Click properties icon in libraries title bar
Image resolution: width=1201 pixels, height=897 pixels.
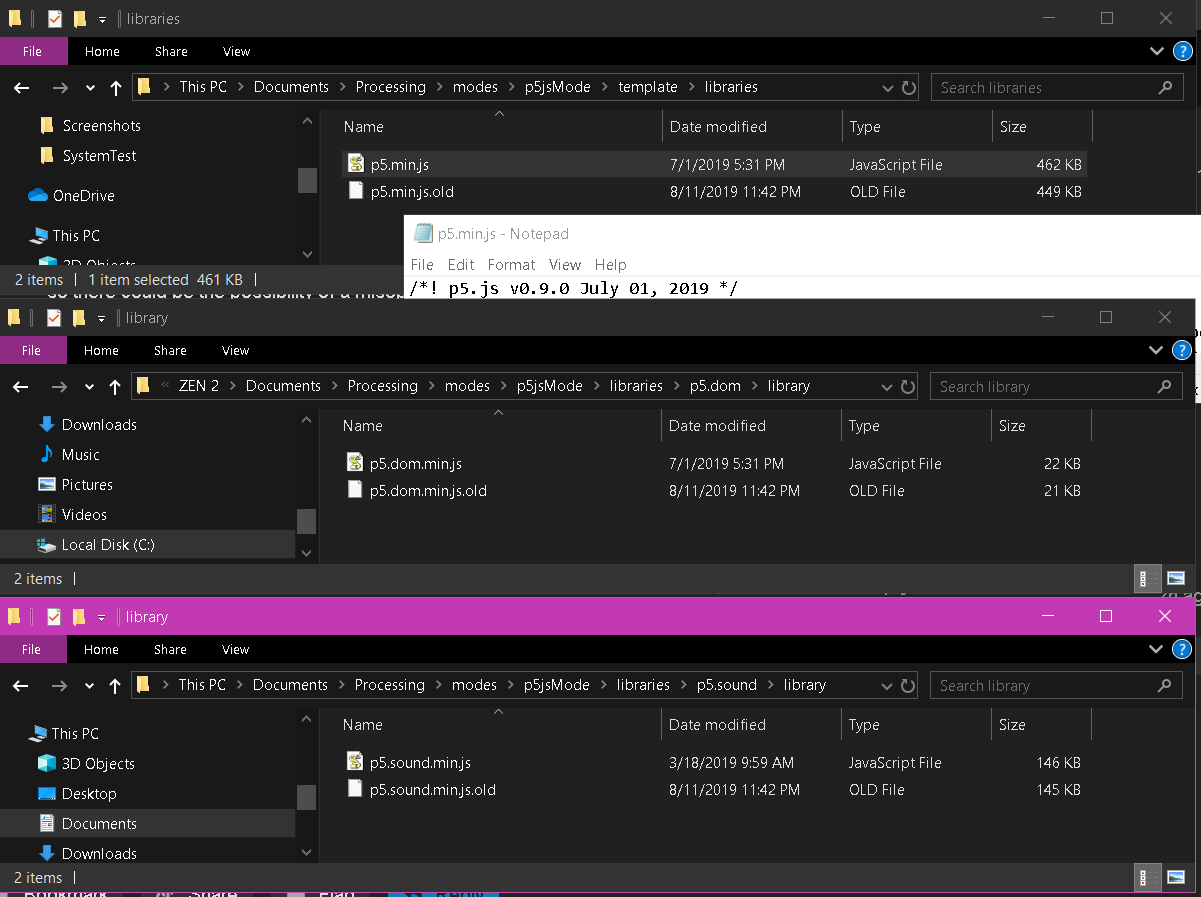[x=54, y=19]
